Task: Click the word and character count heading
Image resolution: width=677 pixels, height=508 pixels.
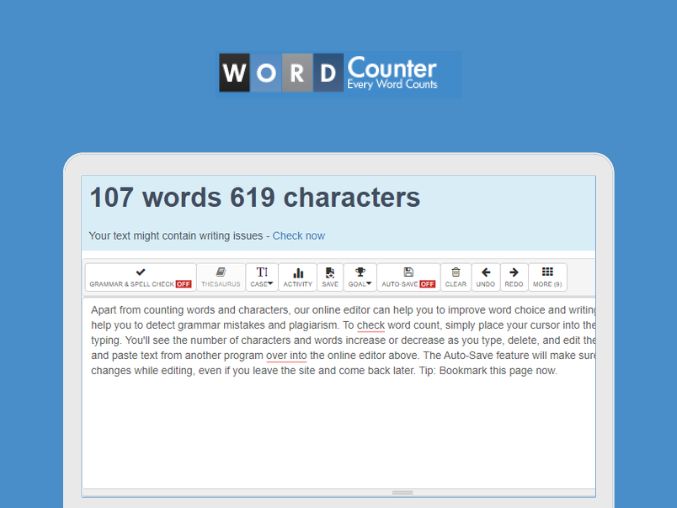Action: [255, 198]
